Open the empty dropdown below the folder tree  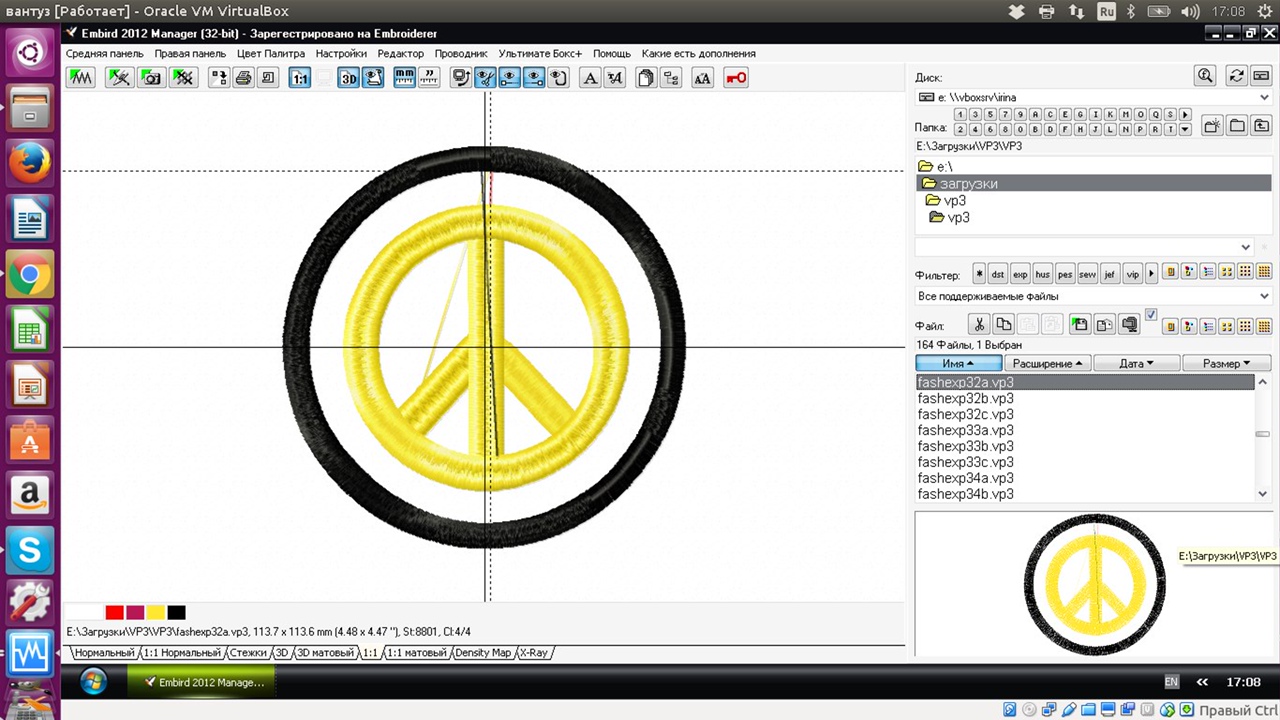pos(1084,247)
